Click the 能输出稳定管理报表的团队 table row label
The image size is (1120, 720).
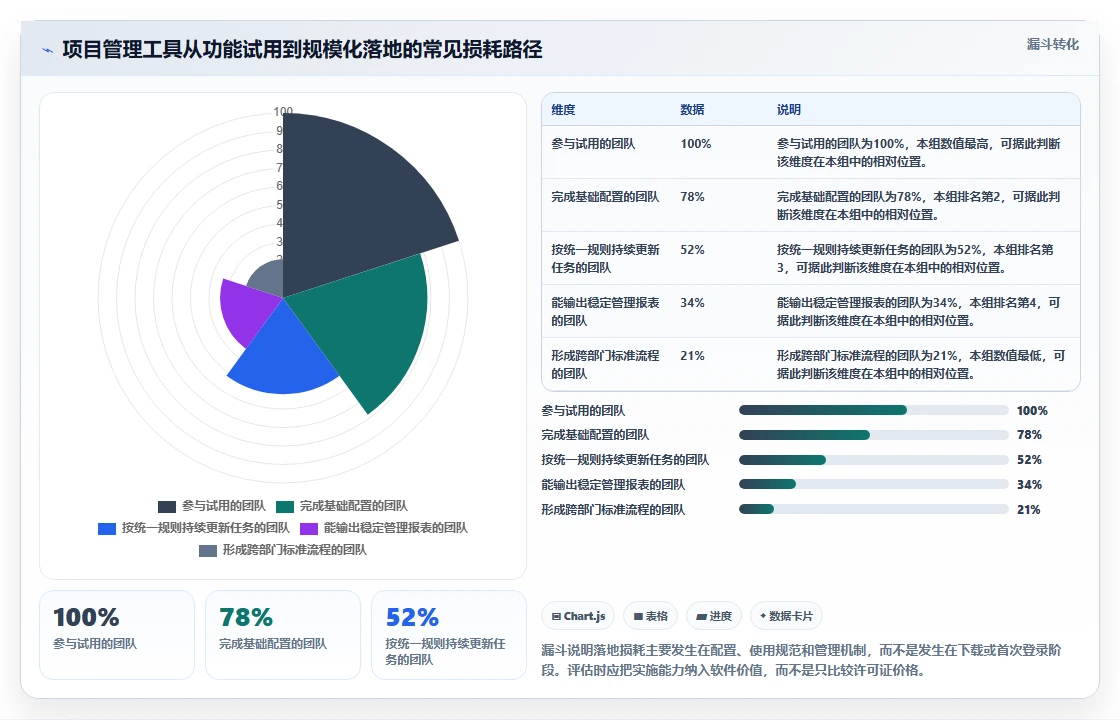pyautogui.click(x=605, y=311)
